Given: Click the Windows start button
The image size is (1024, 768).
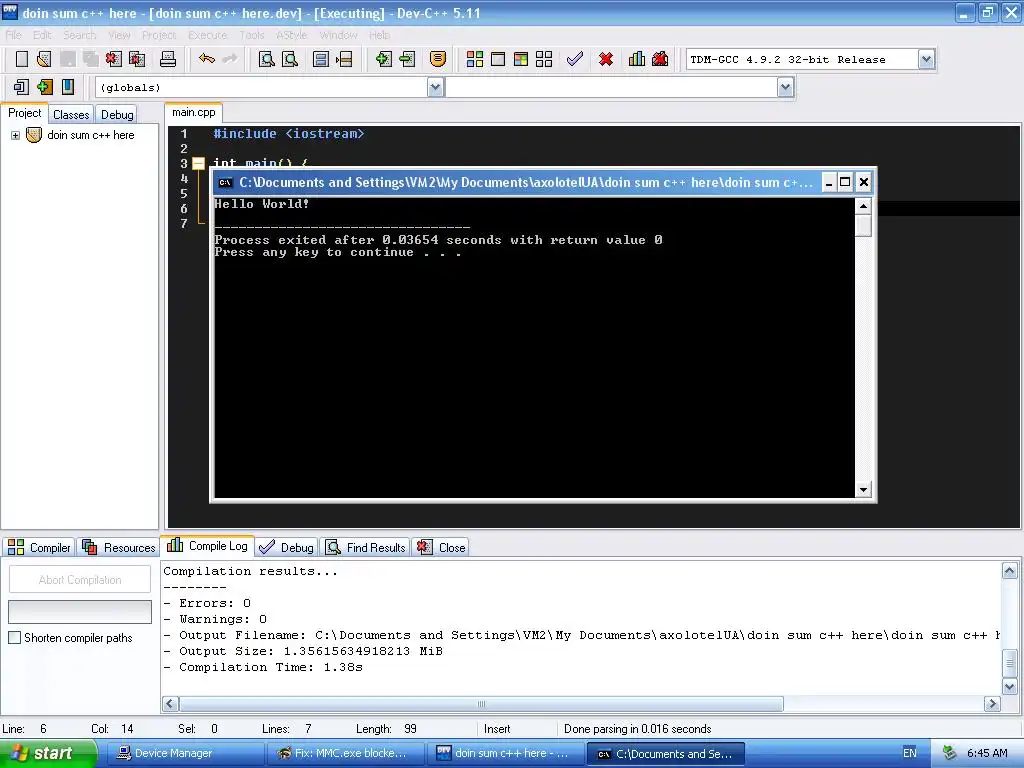Looking at the screenshot, I should coord(47,753).
